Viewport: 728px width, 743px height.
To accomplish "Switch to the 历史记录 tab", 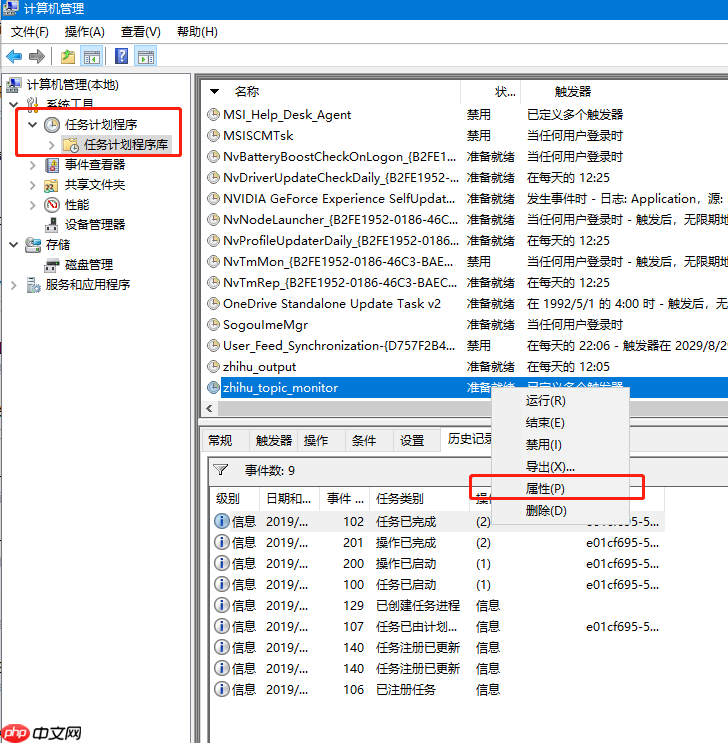I will coord(468,439).
